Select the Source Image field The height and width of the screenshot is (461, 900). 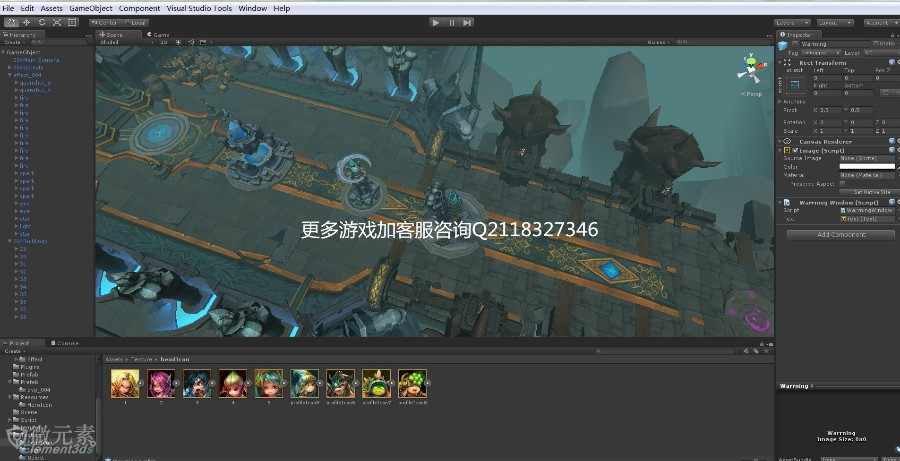coord(867,158)
